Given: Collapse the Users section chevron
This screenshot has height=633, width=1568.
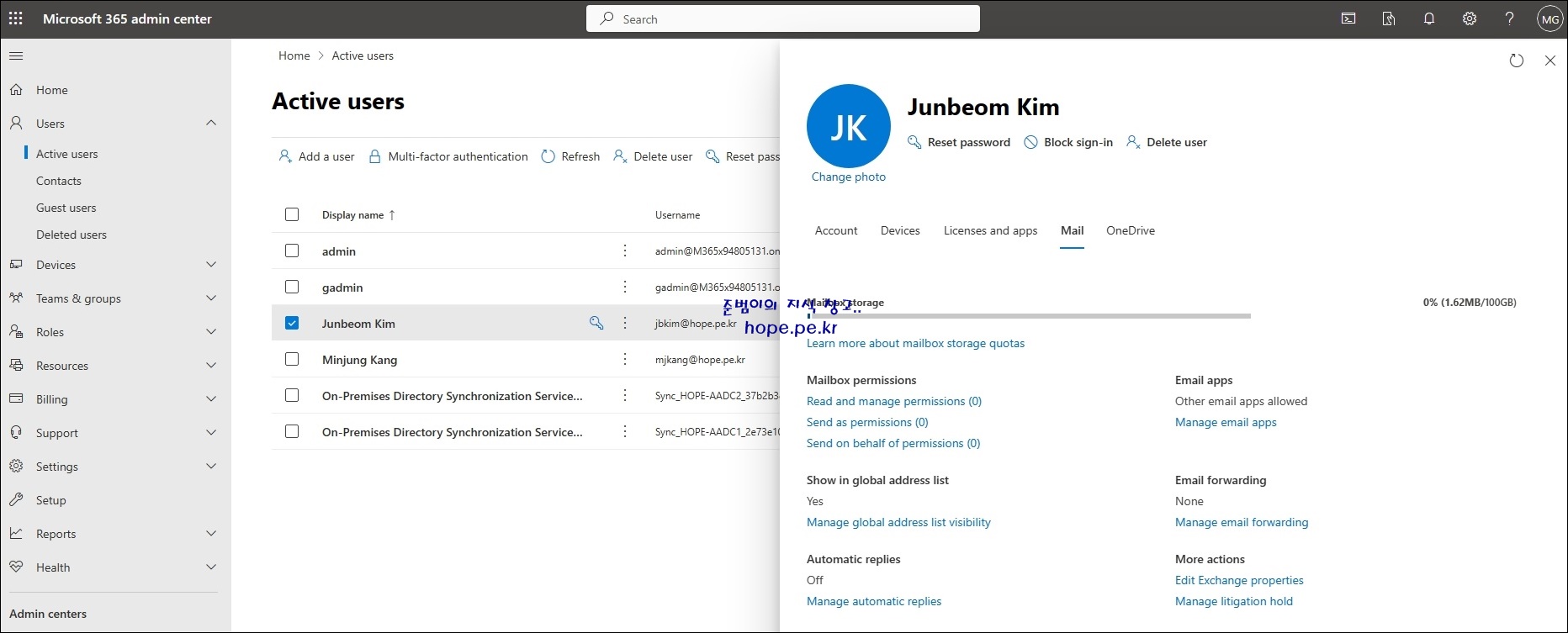Looking at the screenshot, I should (211, 123).
